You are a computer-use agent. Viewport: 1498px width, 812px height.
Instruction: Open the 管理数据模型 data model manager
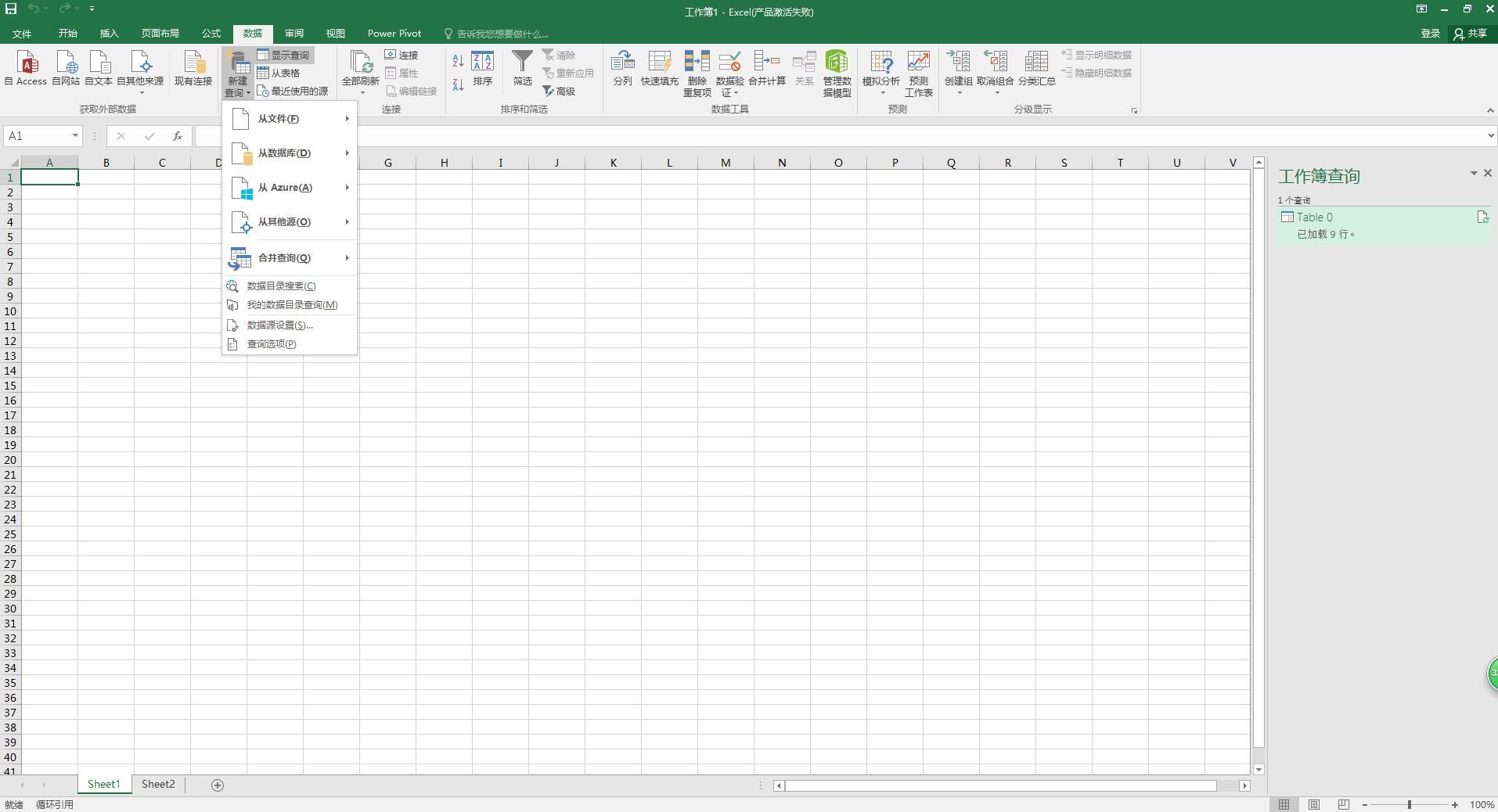pyautogui.click(x=837, y=74)
